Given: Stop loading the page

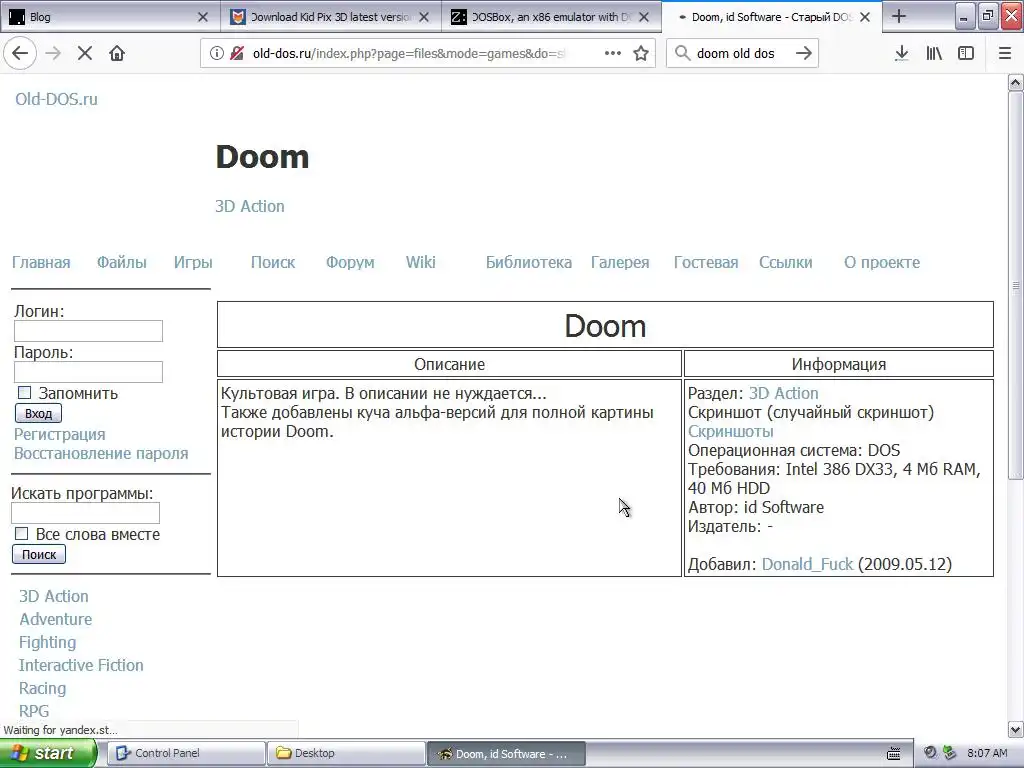Looking at the screenshot, I should point(85,54).
